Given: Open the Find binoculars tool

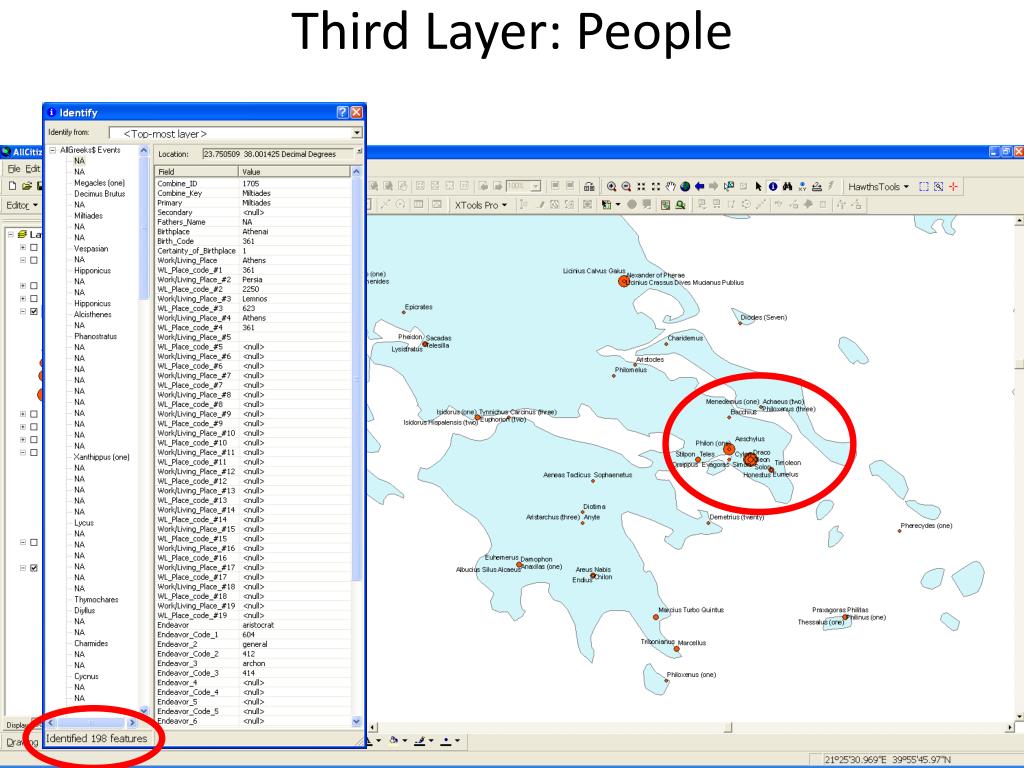Looking at the screenshot, I should coord(788,187).
